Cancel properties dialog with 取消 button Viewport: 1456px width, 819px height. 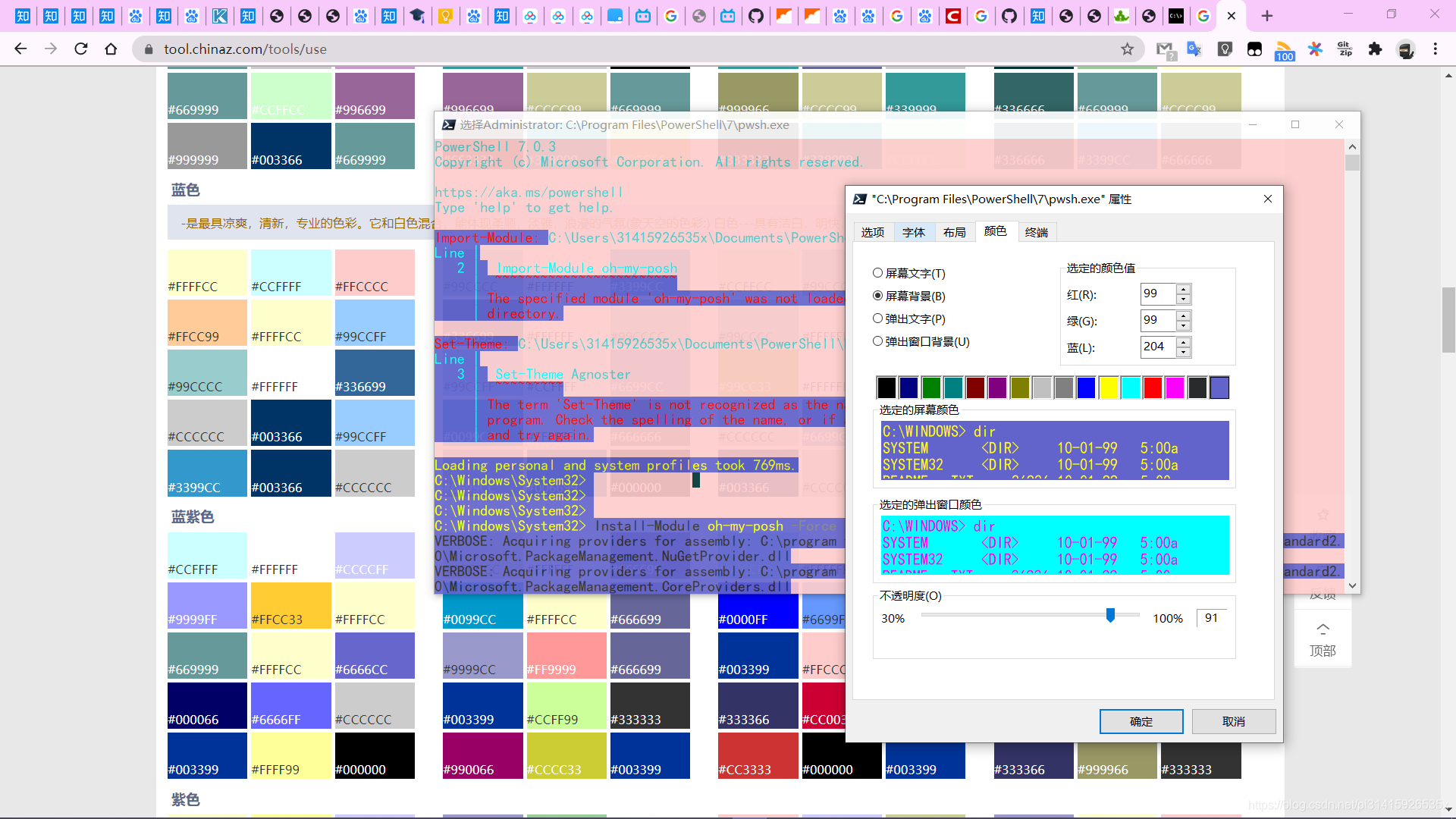[x=1233, y=721]
